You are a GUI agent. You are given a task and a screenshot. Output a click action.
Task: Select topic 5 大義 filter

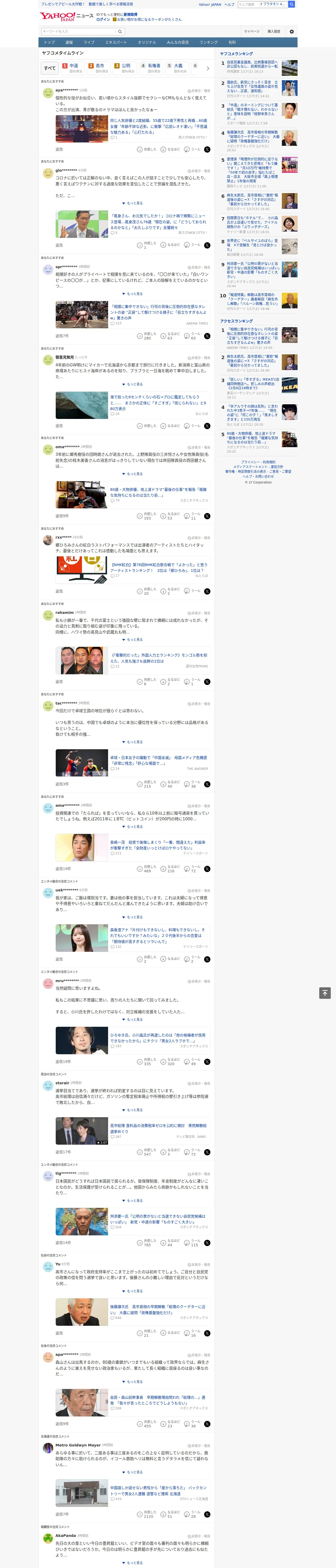(x=177, y=68)
